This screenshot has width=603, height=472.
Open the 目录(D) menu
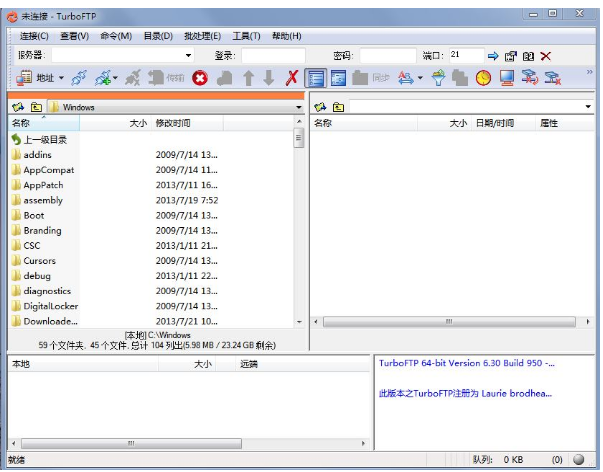tap(158, 36)
